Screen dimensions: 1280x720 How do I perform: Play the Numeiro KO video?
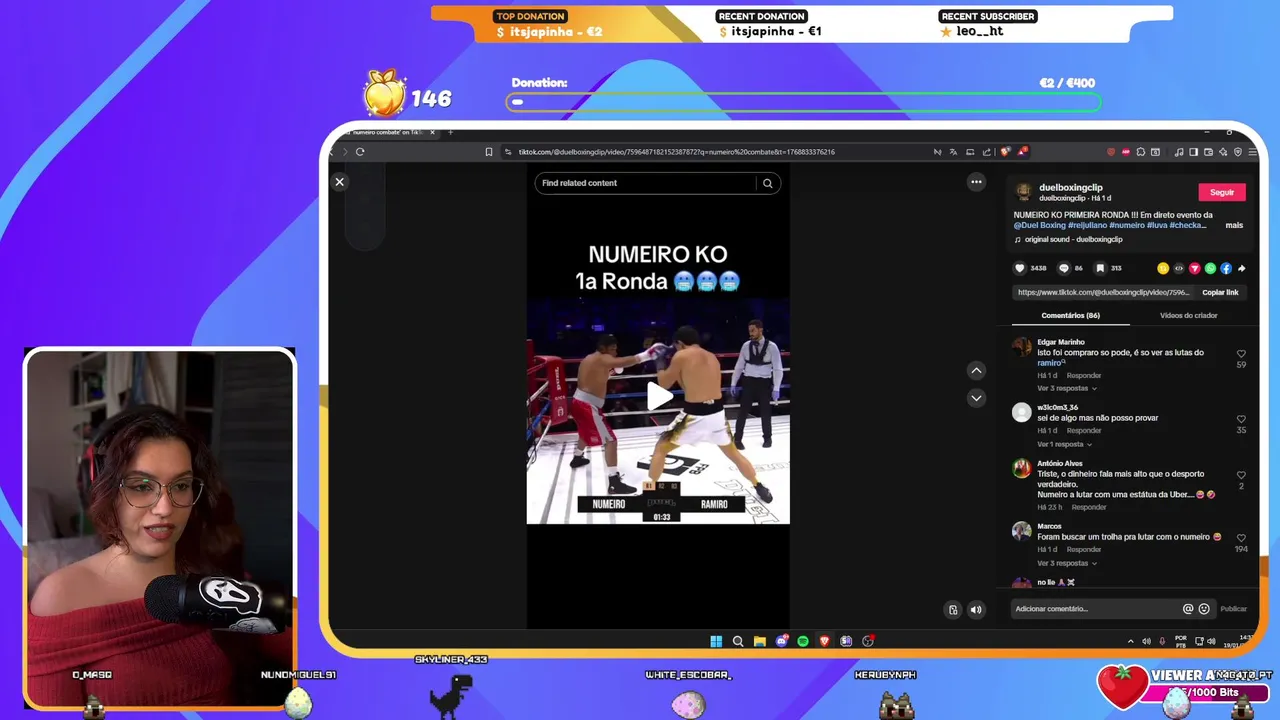(659, 396)
